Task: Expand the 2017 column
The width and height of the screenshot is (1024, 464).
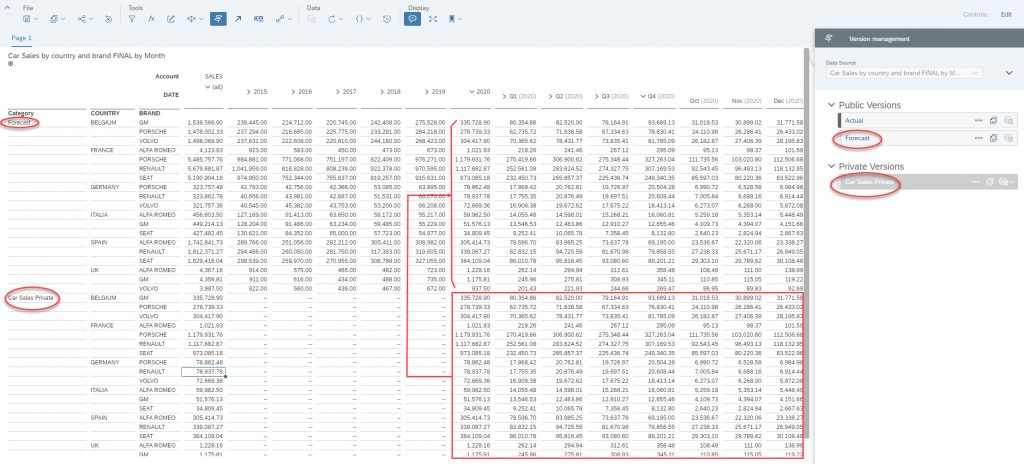Action: click(x=338, y=92)
